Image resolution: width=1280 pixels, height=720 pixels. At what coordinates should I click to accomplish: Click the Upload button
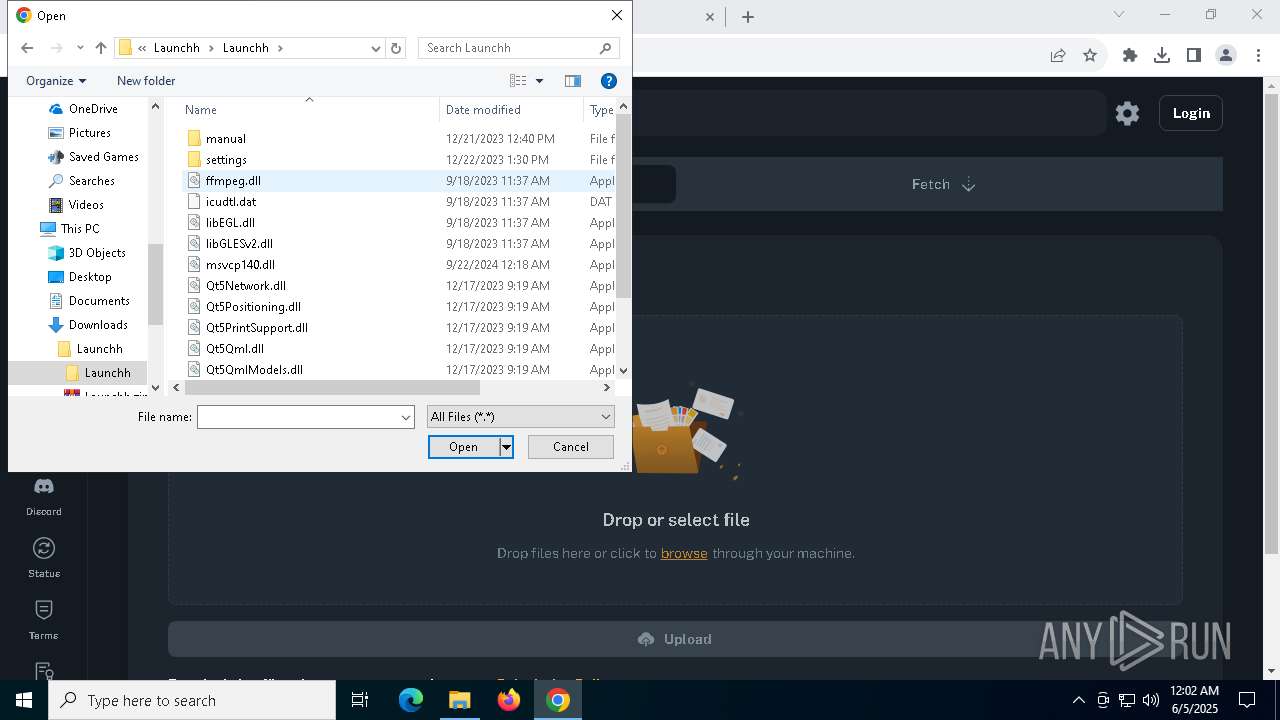(675, 639)
